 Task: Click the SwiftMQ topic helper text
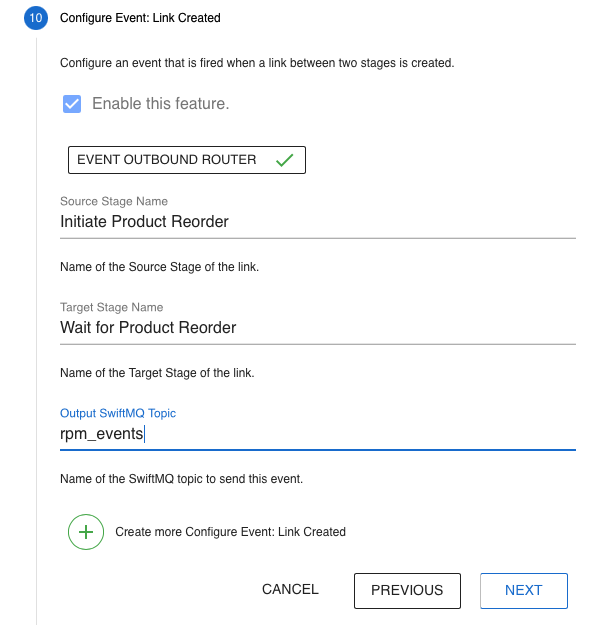click(x=181, y=479)
